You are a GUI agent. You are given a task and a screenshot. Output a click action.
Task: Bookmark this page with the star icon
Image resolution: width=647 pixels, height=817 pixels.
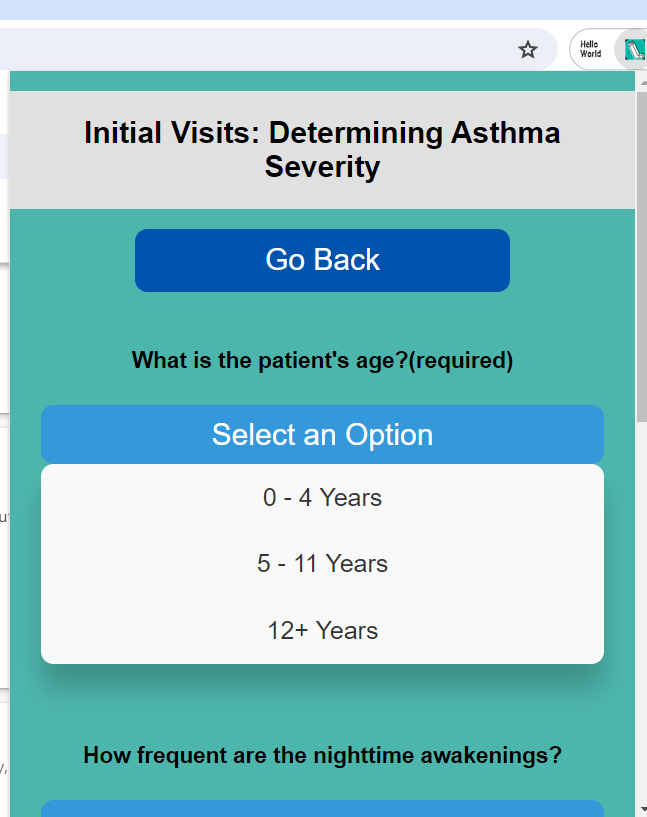click(x=528, y=50)
